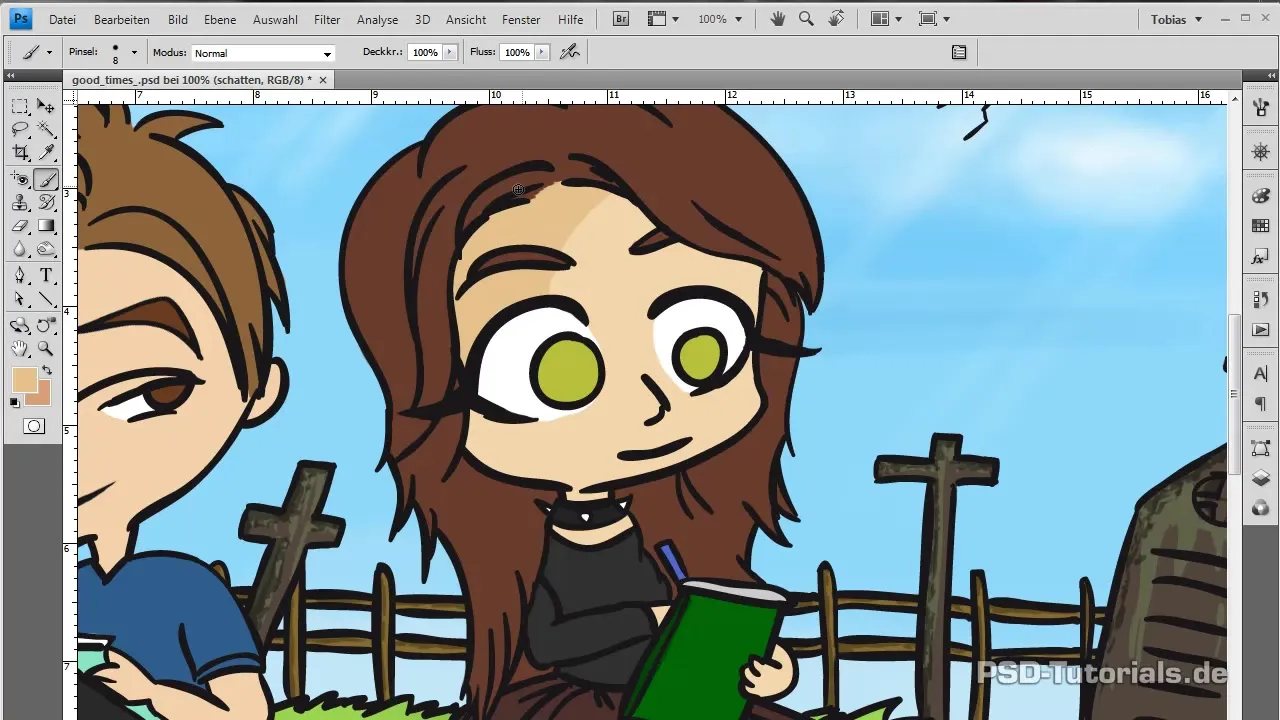
Task: Toggle the brush panel button in options bar
Action: click(959, 52)
